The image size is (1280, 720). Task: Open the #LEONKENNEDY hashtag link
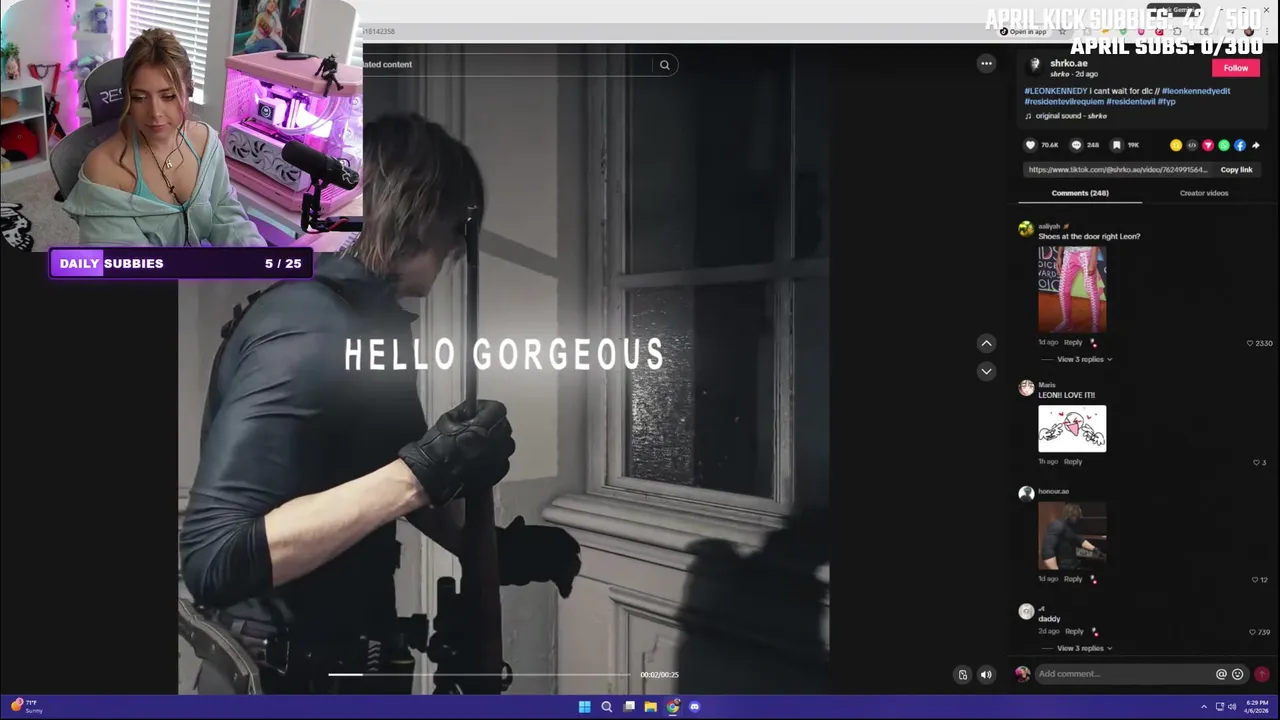click(x=1056, y=91)
